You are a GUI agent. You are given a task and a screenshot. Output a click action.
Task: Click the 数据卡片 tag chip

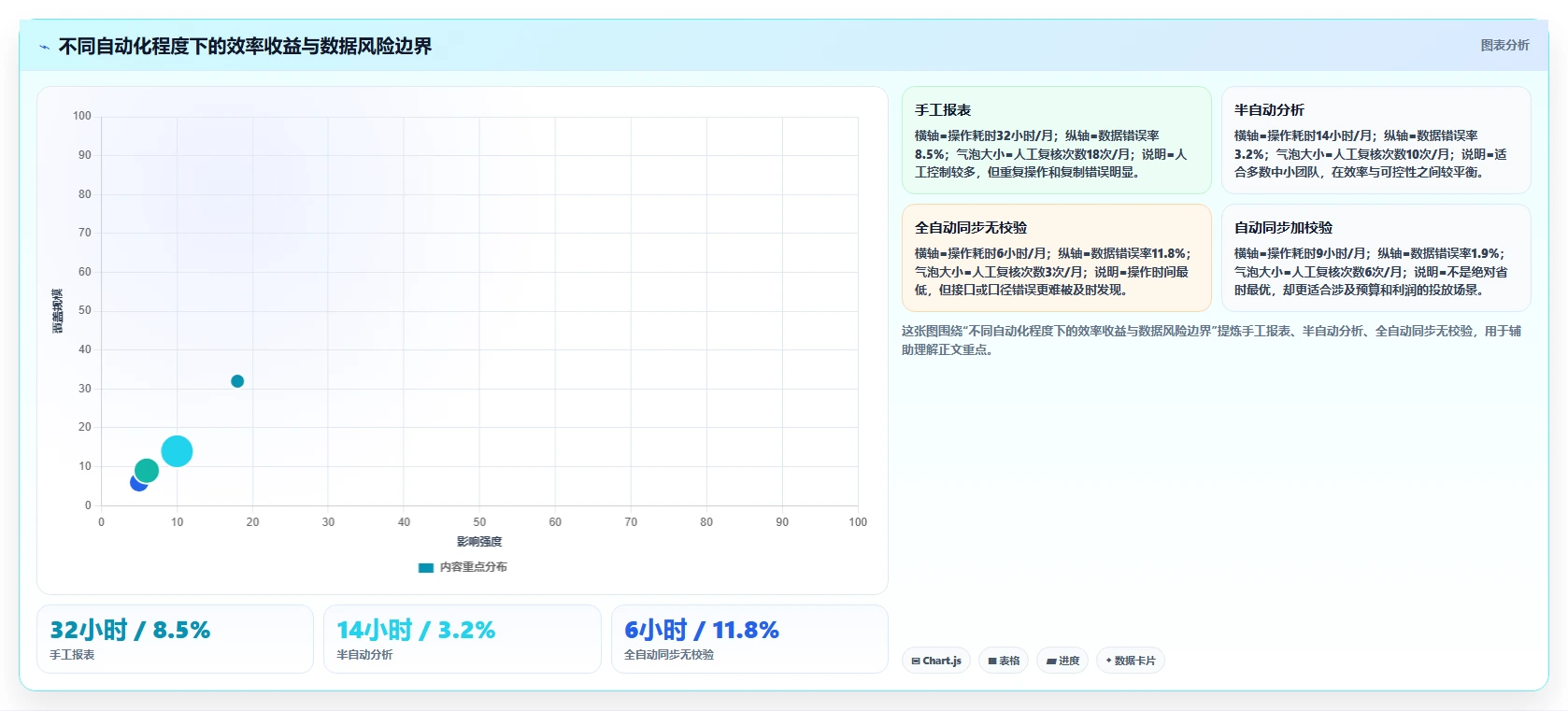[x=1131, y=661]
